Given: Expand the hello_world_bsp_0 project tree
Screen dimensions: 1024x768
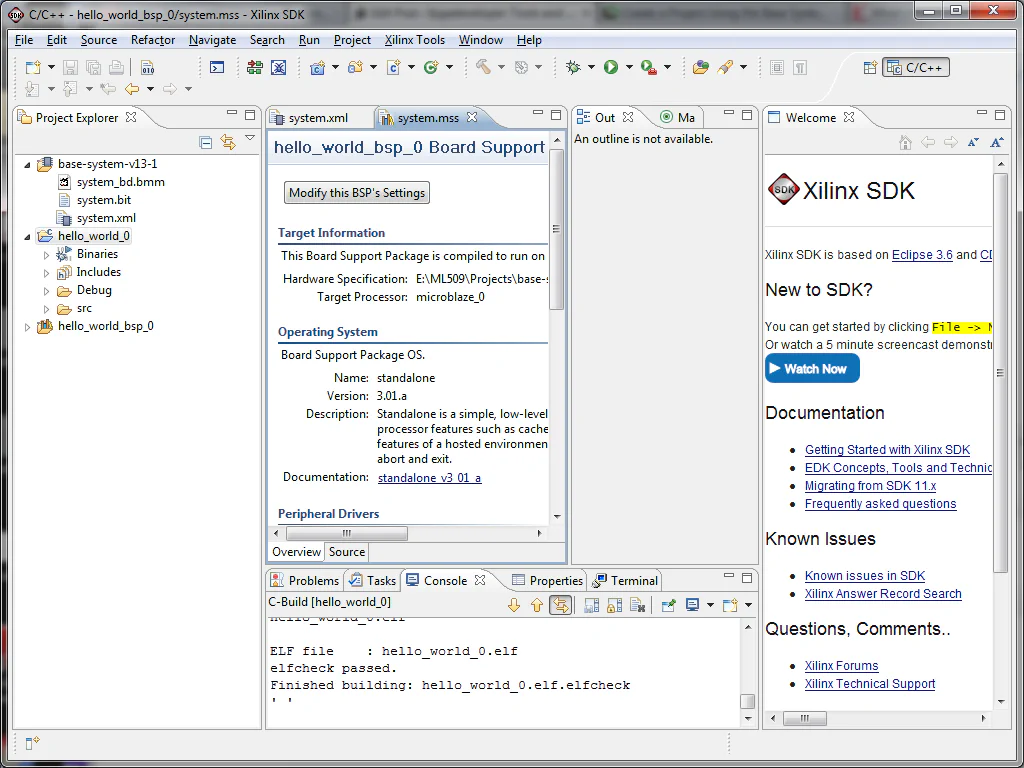Looking at the screenshot, I should 27,327.
